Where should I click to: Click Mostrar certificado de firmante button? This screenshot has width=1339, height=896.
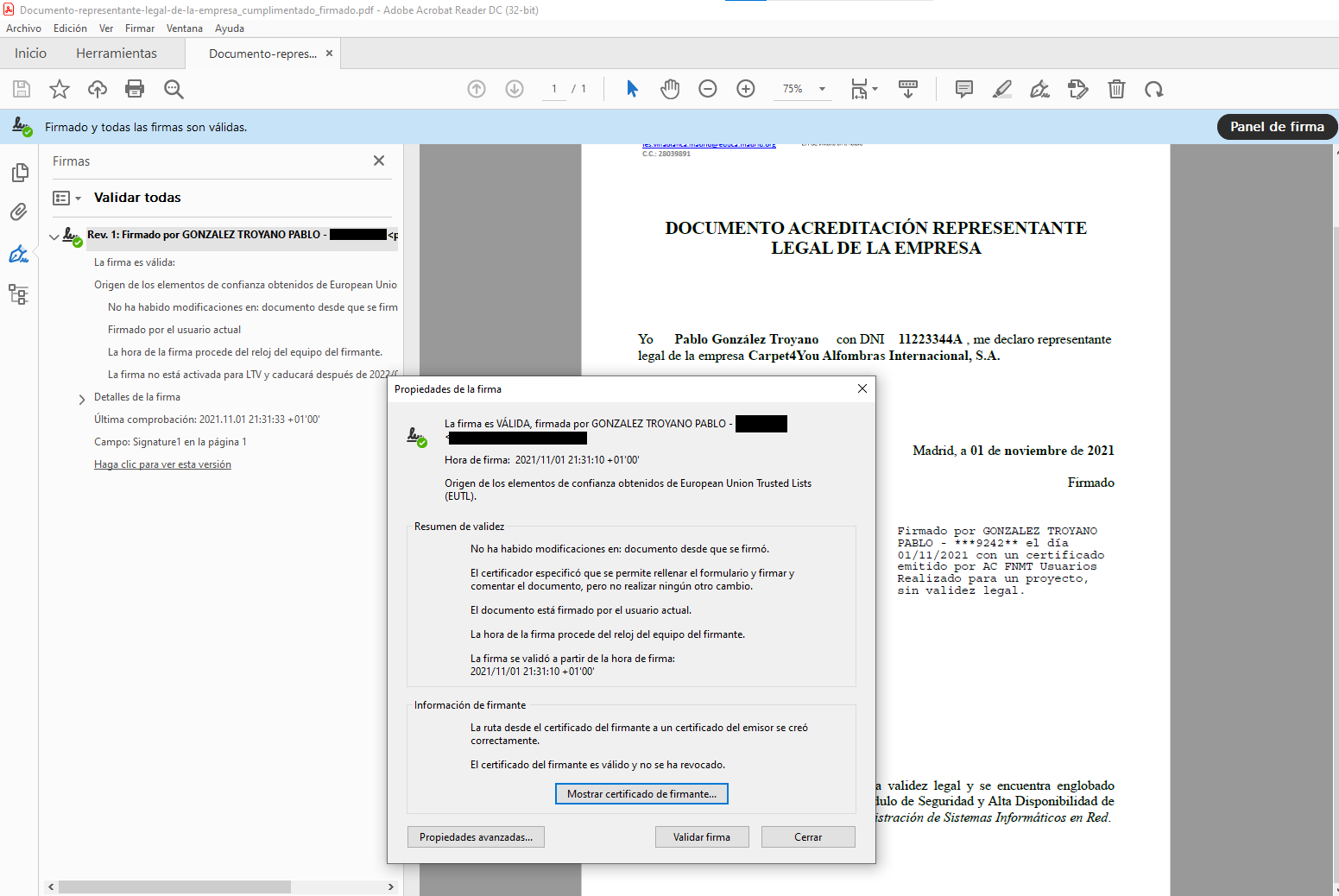coord(641,794)
